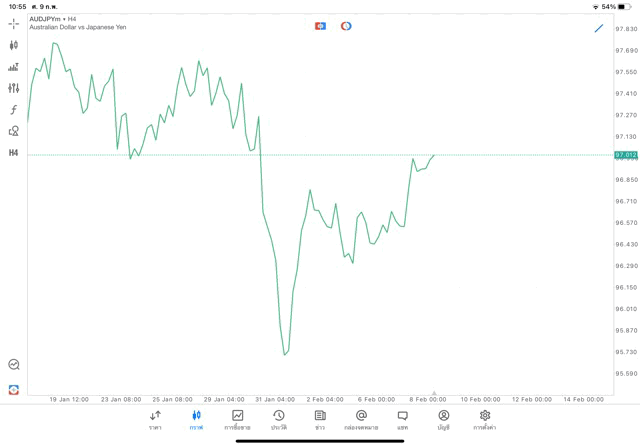Open the indicators function icon
640x447 pixels.
click(13, 110)
